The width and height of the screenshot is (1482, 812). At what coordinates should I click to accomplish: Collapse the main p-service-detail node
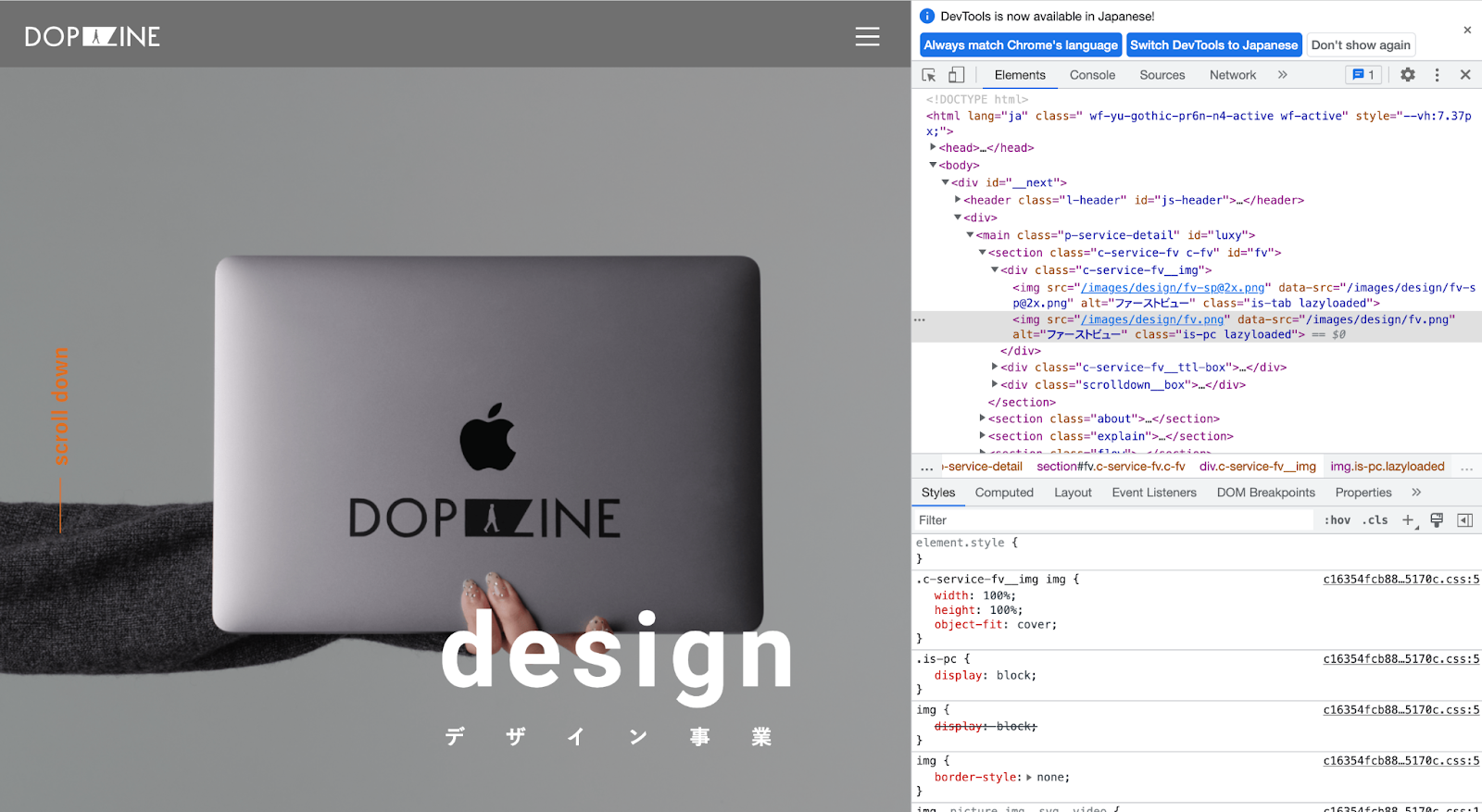pyautogui.click(x=970, y=235)
